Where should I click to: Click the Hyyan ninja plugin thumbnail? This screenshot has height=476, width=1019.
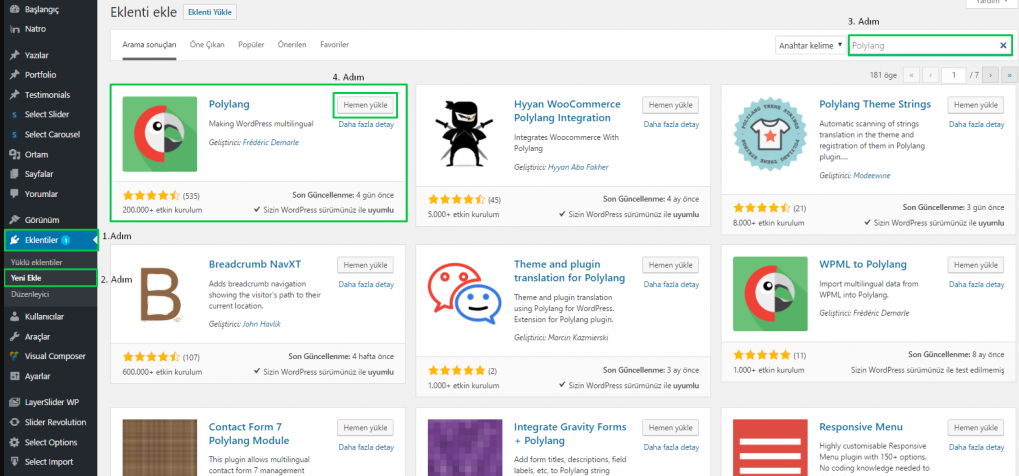[x=465, y=134]
